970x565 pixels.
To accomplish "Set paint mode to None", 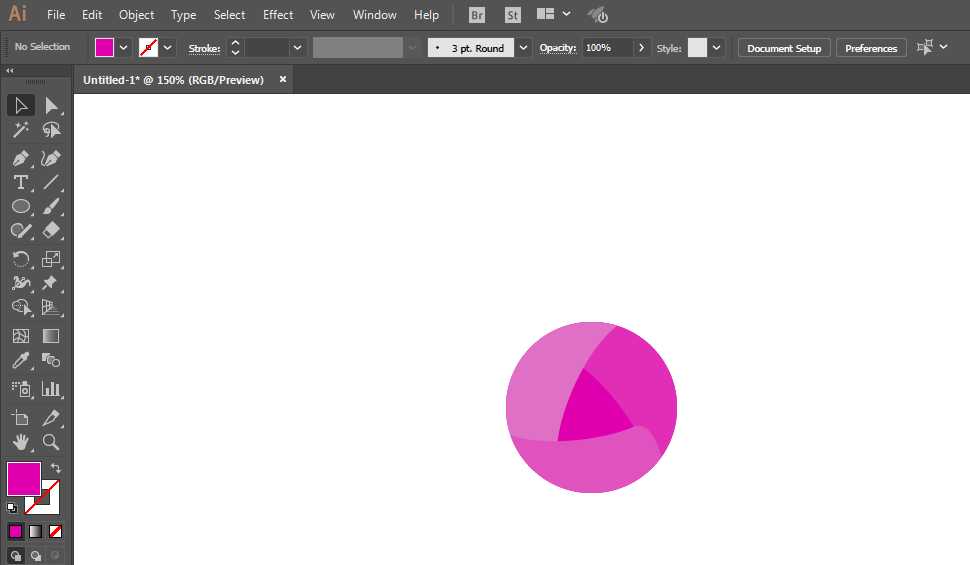I will (x=56, y=531).
